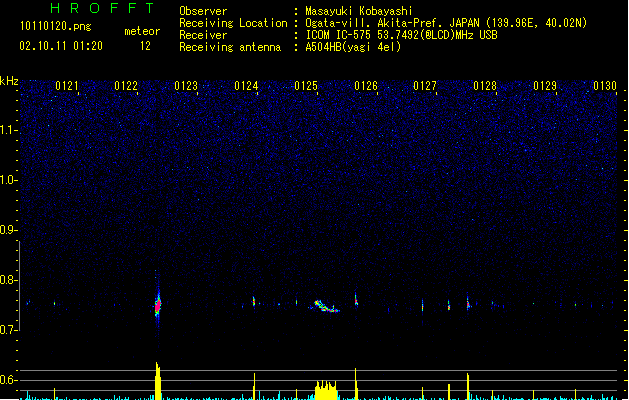Click the long drifting echo after 0125
Viewport: 629px width, 400px height.
point(326,306)
